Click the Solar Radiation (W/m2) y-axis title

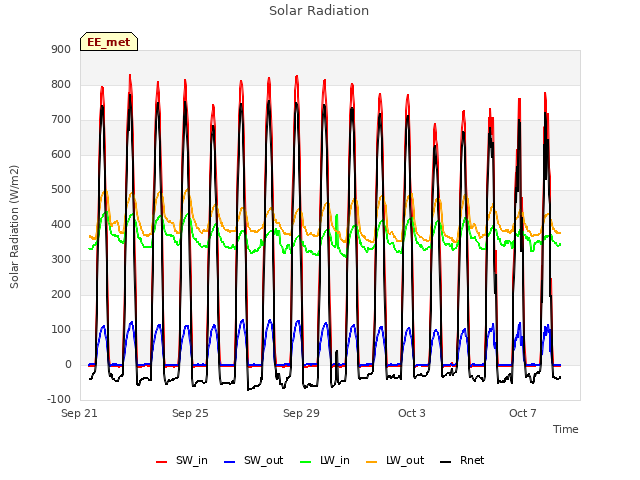[14, 227]
